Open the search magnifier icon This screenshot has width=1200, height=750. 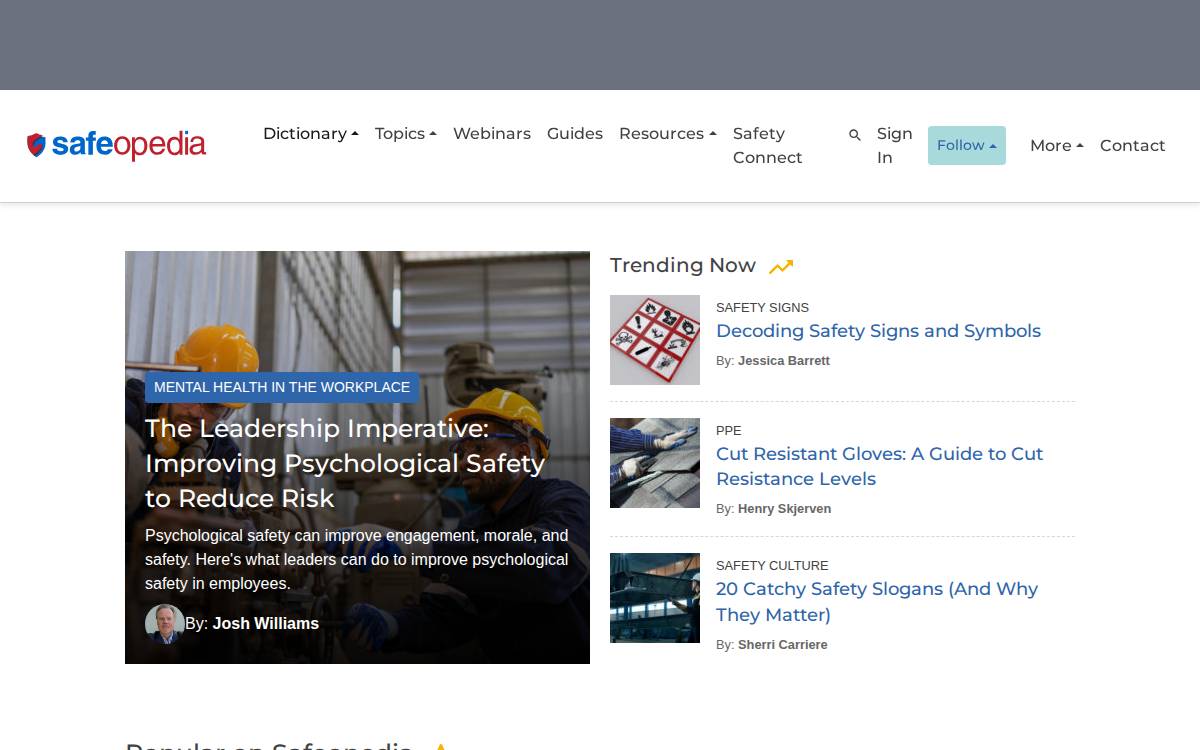click(855, 134)
